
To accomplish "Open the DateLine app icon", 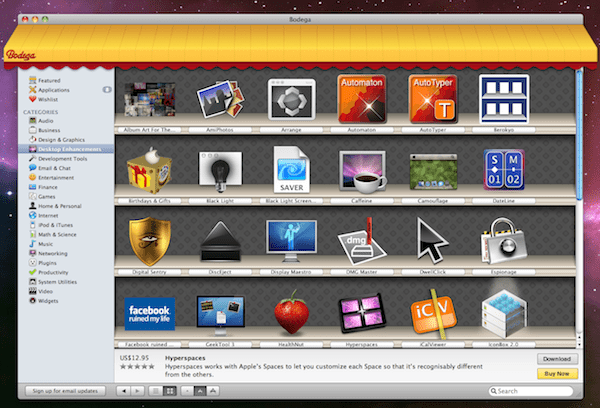I will [x=504, y=170].
